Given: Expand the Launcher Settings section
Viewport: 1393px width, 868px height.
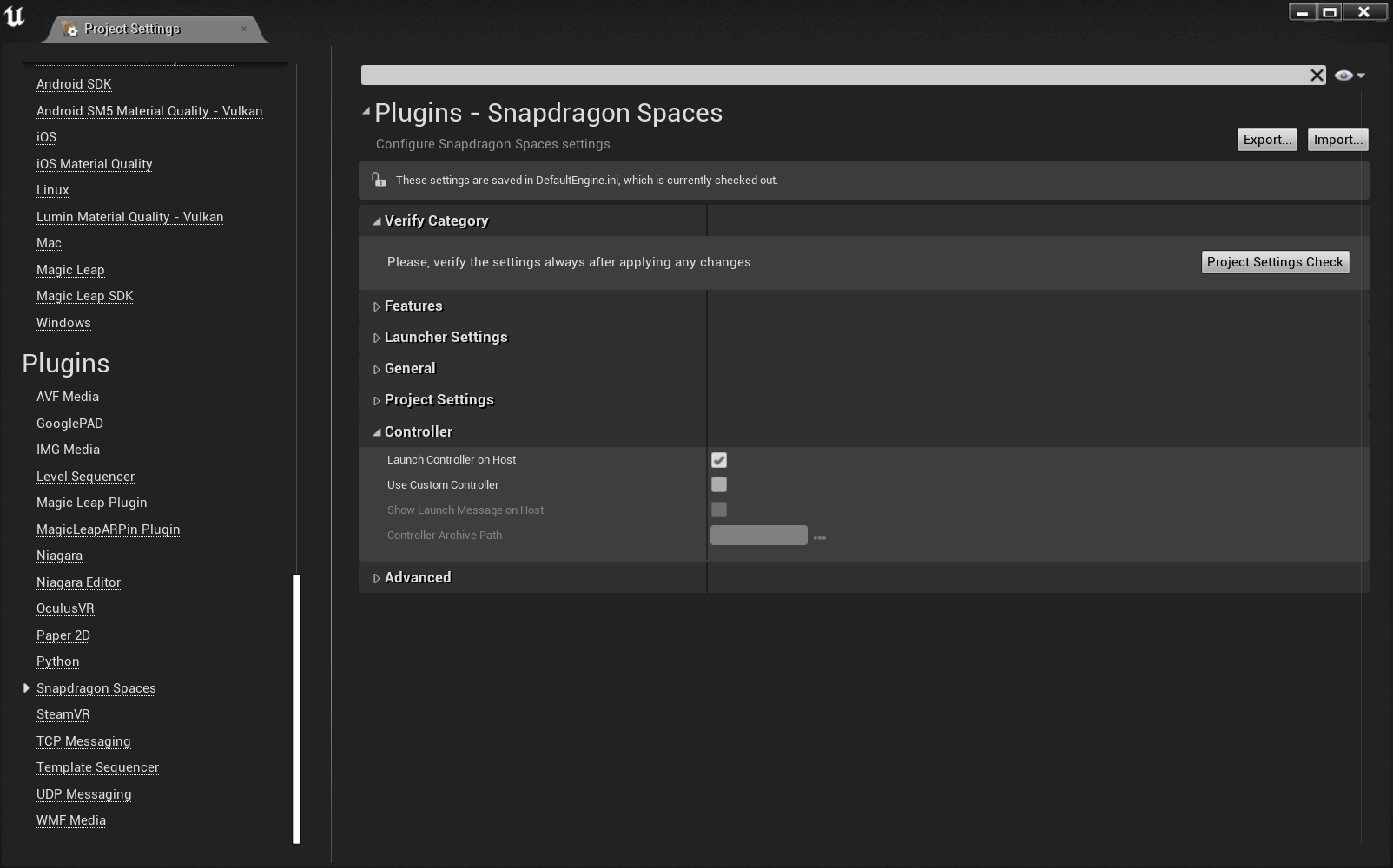Looking at the screenshot, I should click(377, 338).
